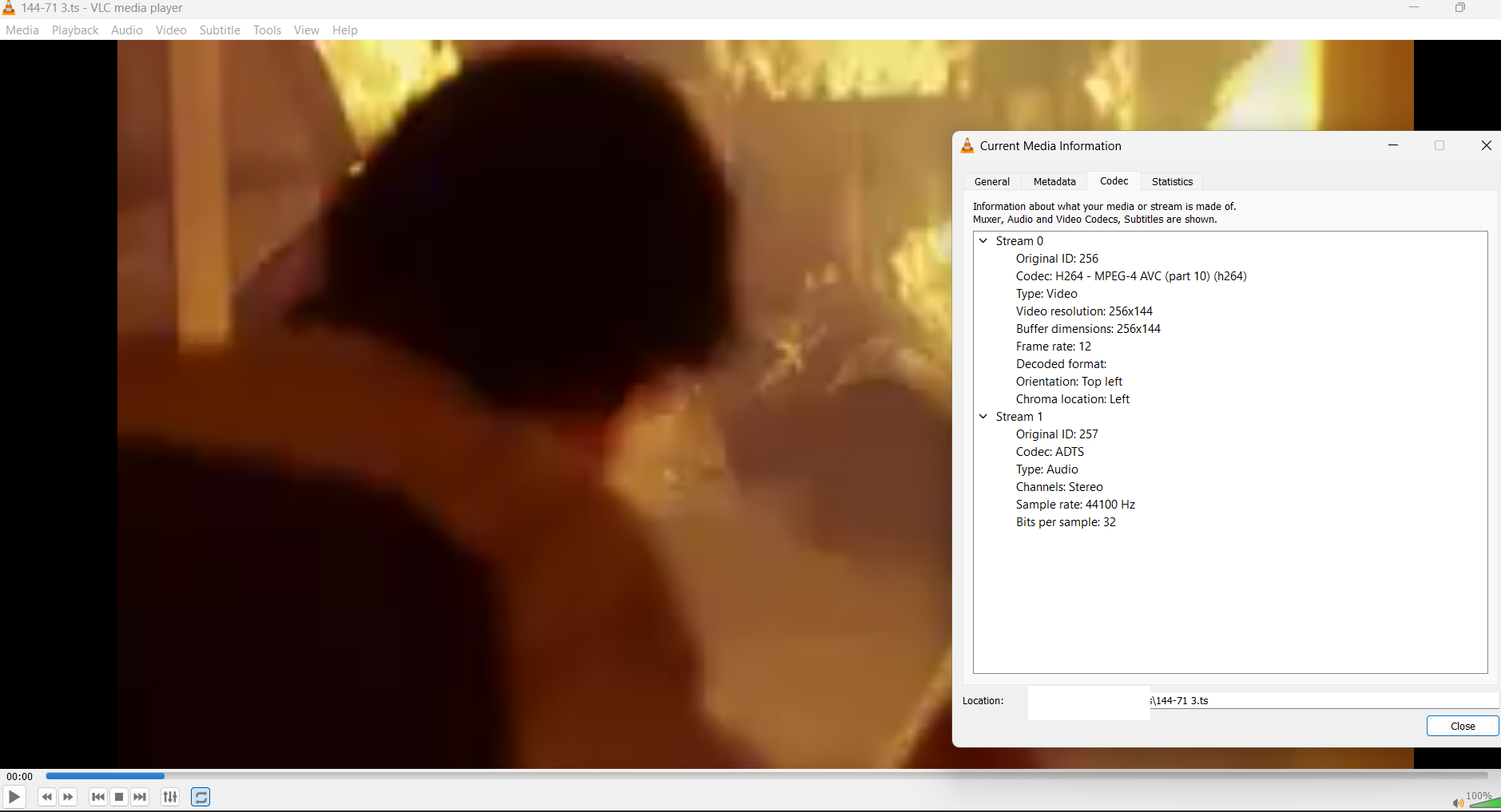Open the Subtitle menu
Screen dimensions: 1501x812
click(220, 30)
